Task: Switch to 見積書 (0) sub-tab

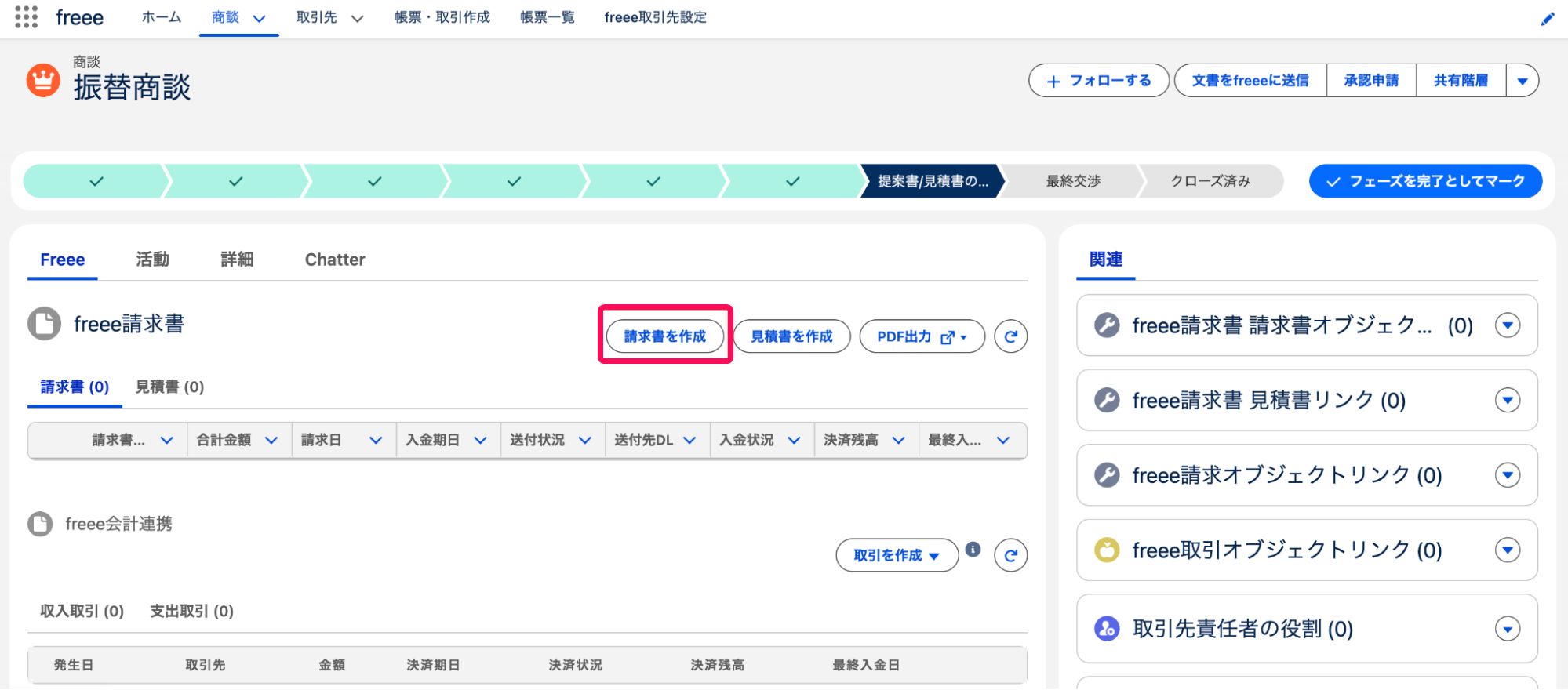Action: coord(169,387)
